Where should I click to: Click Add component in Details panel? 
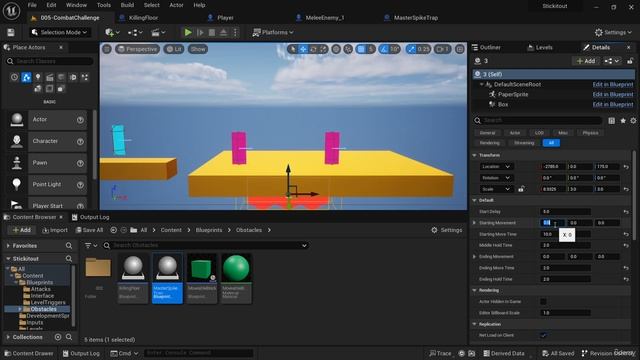click(x=586, y=61)
